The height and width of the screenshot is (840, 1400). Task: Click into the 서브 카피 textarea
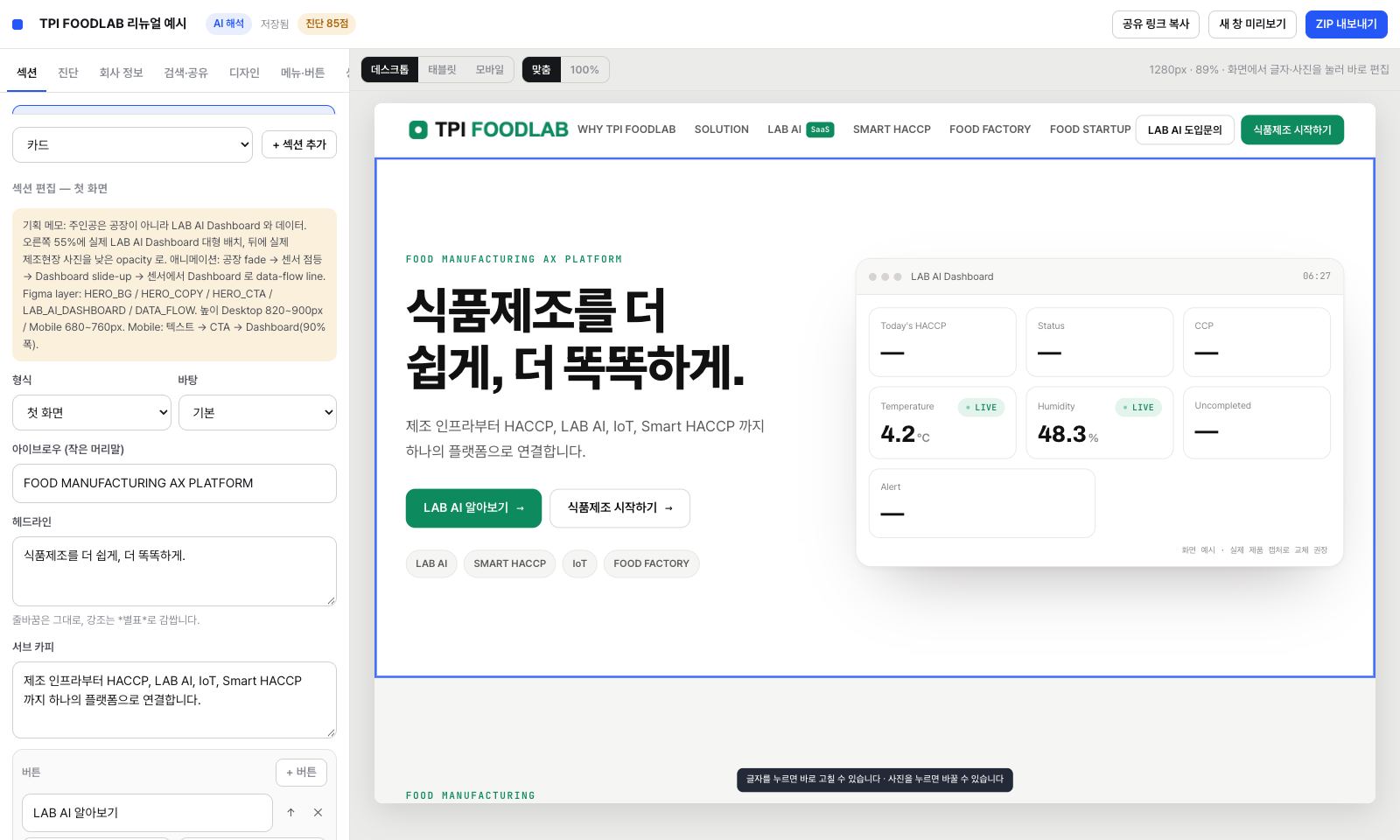tap(174, 700)
